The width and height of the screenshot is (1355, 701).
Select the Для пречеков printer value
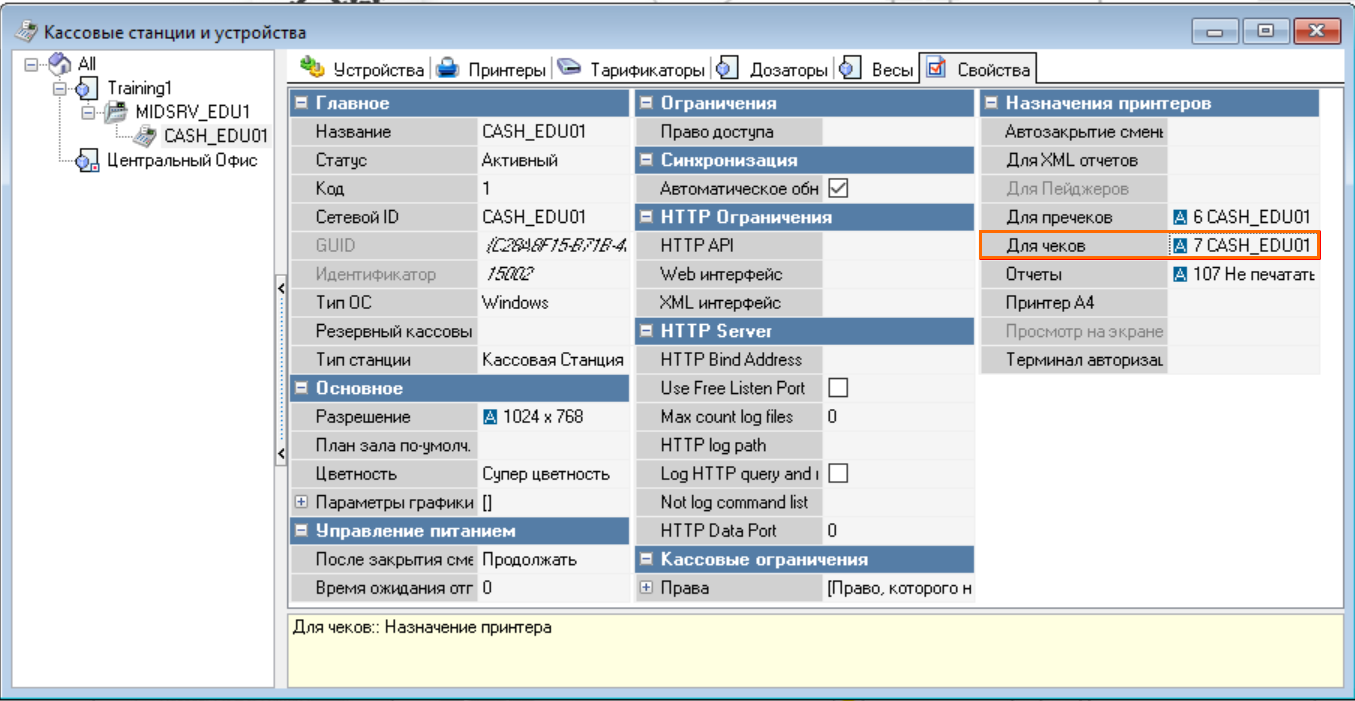pos(1244,217)
